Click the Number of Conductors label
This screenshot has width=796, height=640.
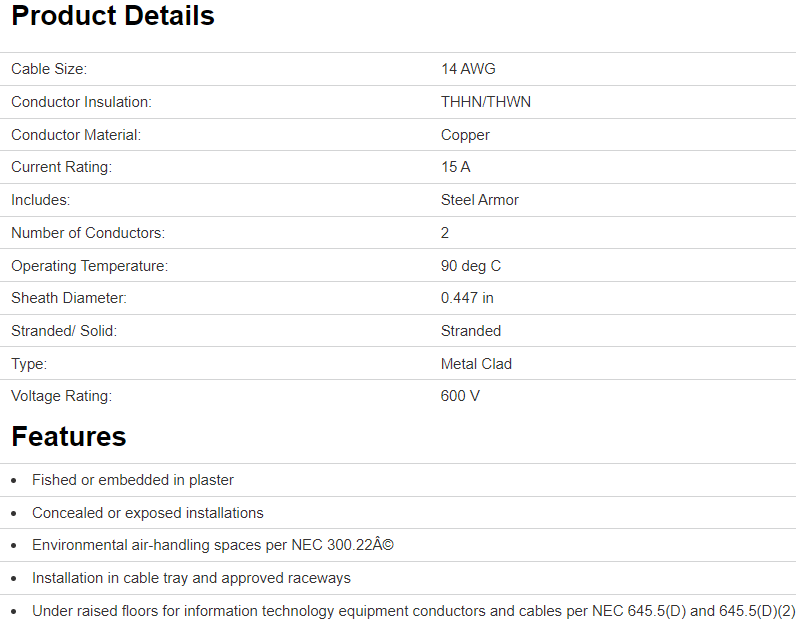click(x=88, y=233)
